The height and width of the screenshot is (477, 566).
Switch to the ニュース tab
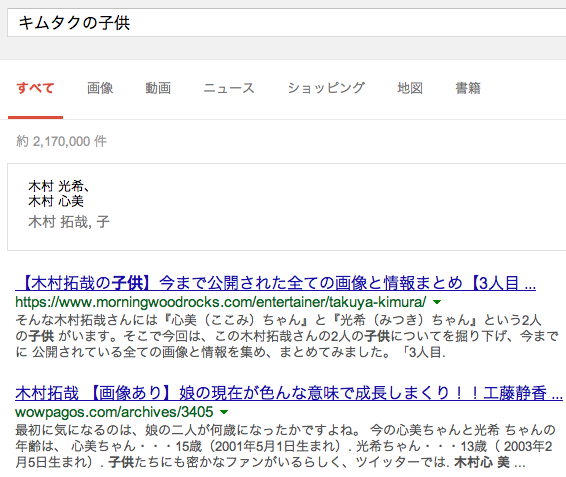pyautogui.click(x=229, y=88)
